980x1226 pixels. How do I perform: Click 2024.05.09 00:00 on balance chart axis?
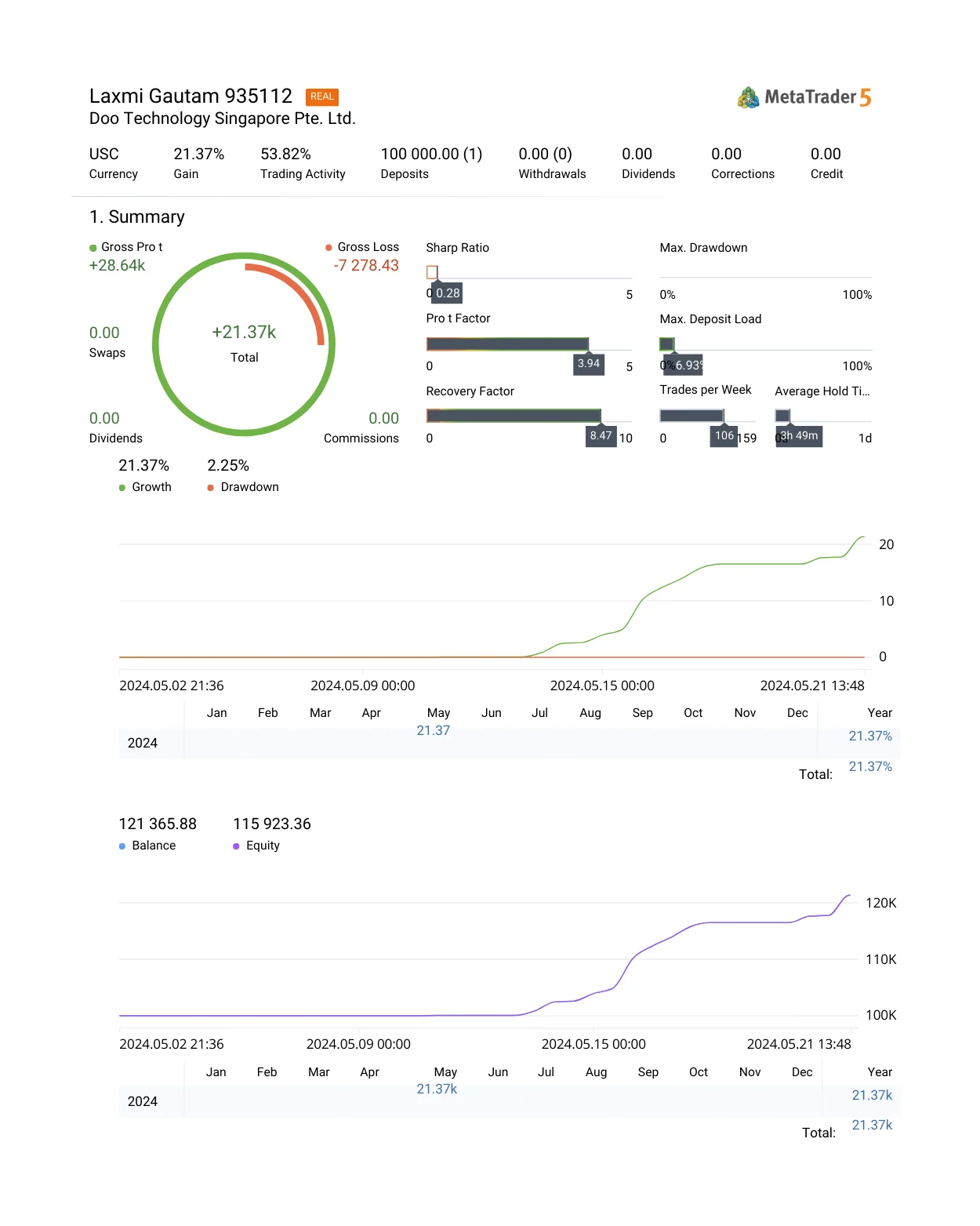point(358,1045)
